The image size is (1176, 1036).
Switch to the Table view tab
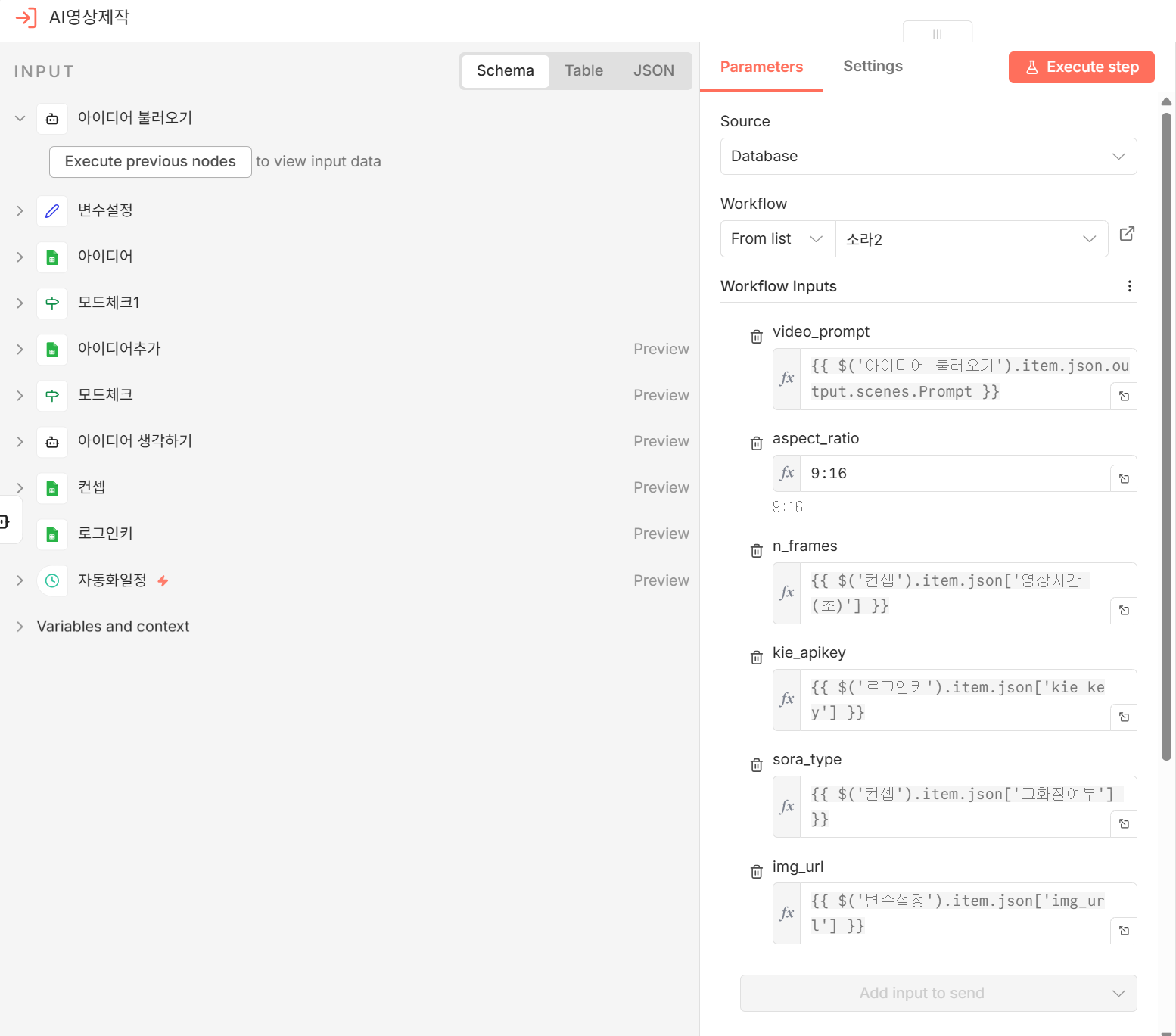pyautogui.click(x=584, y=71)
